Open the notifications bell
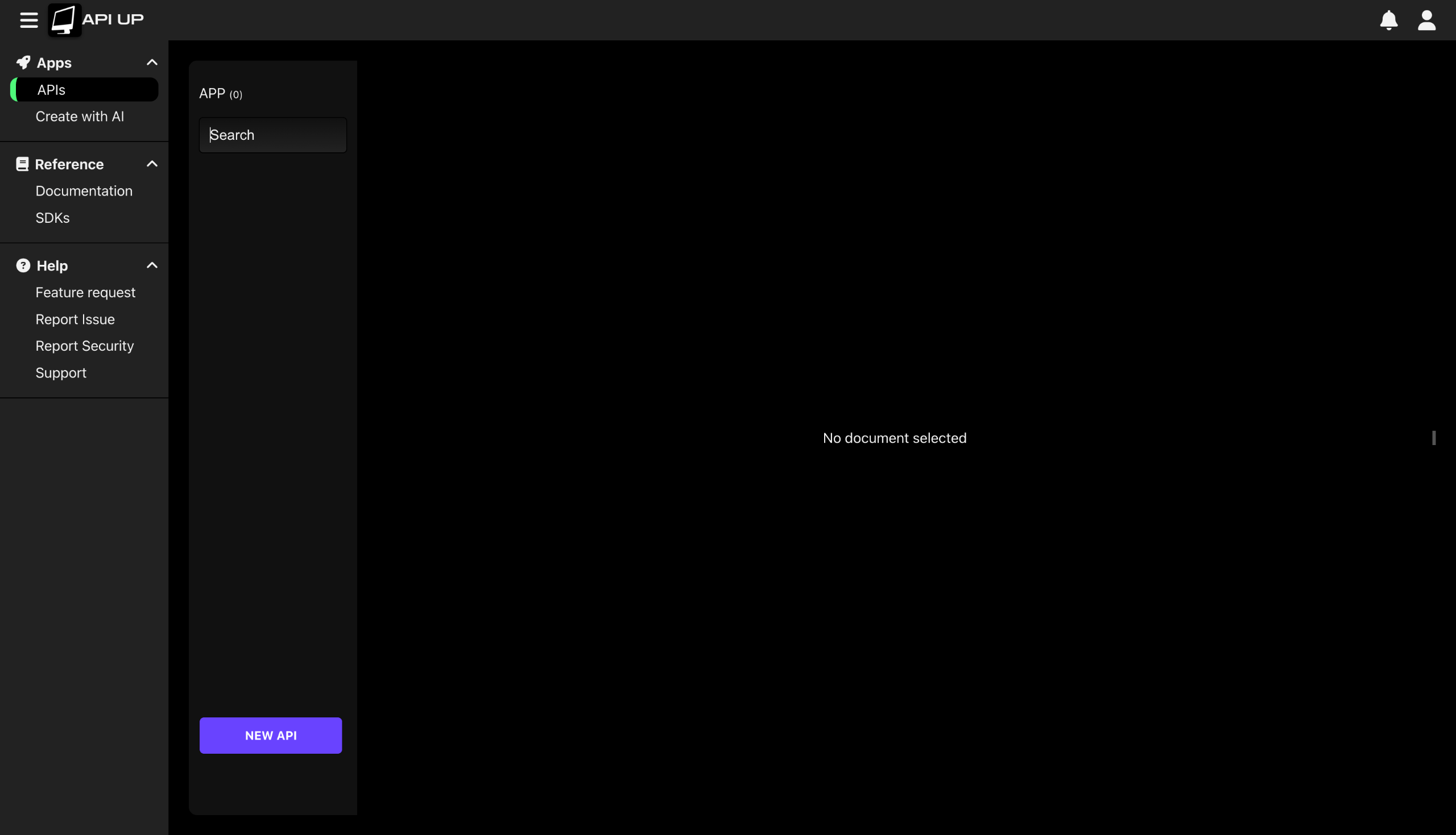The width and height of the screenshot is (1456, 835). (x=1388, y=20)
